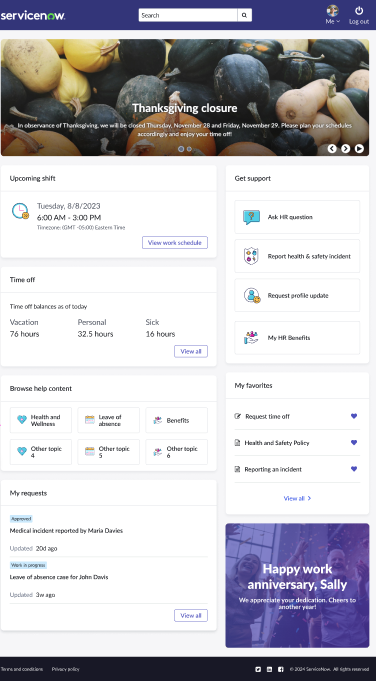The width and height of the screenshot is (376, 681).
Task: Open Request profile update label
Action: coord(298,295)
